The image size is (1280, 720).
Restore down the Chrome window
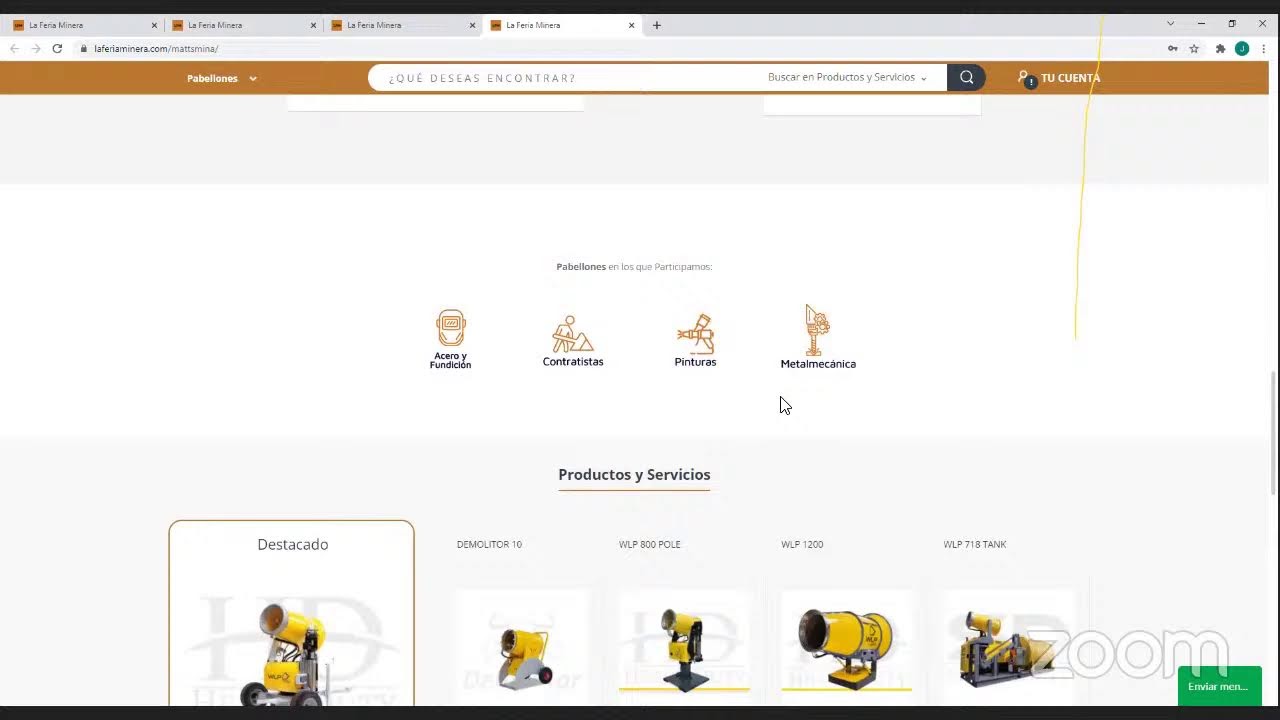[x=1232, y=24]
